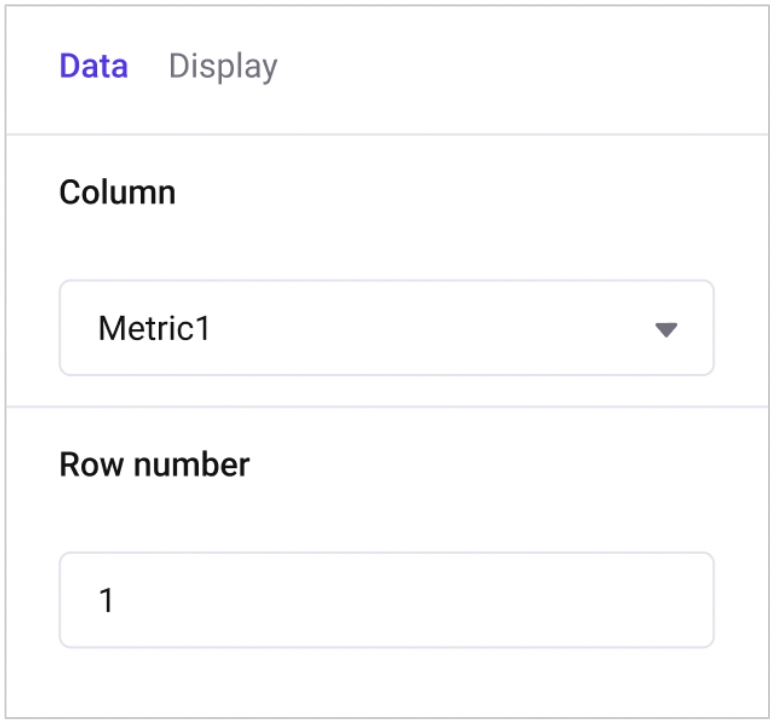Click the Metric1 text in the combo box
This screenshot has height=726, width=776.
click(154, 328)
